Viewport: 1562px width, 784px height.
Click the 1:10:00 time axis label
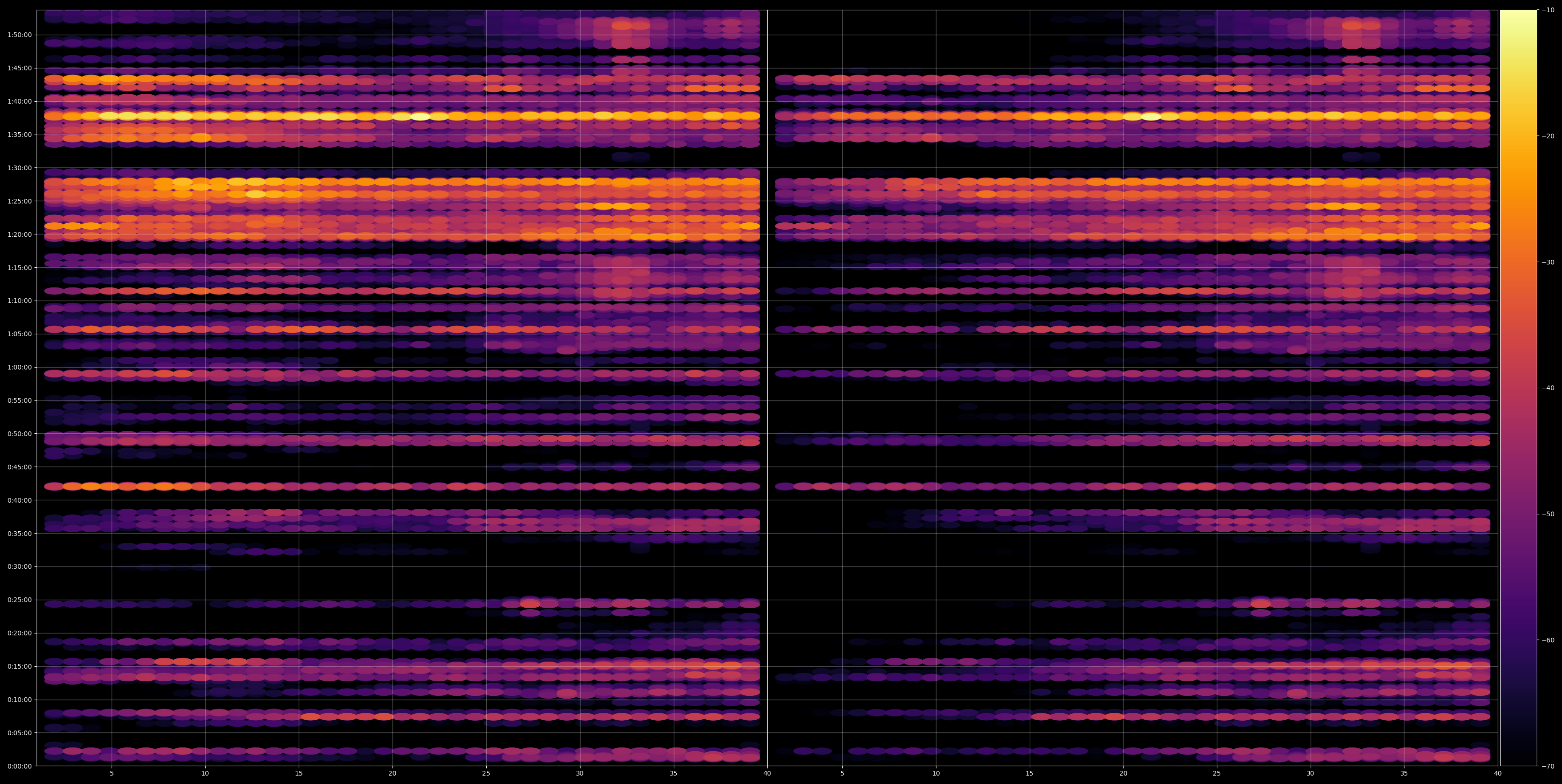19,301
